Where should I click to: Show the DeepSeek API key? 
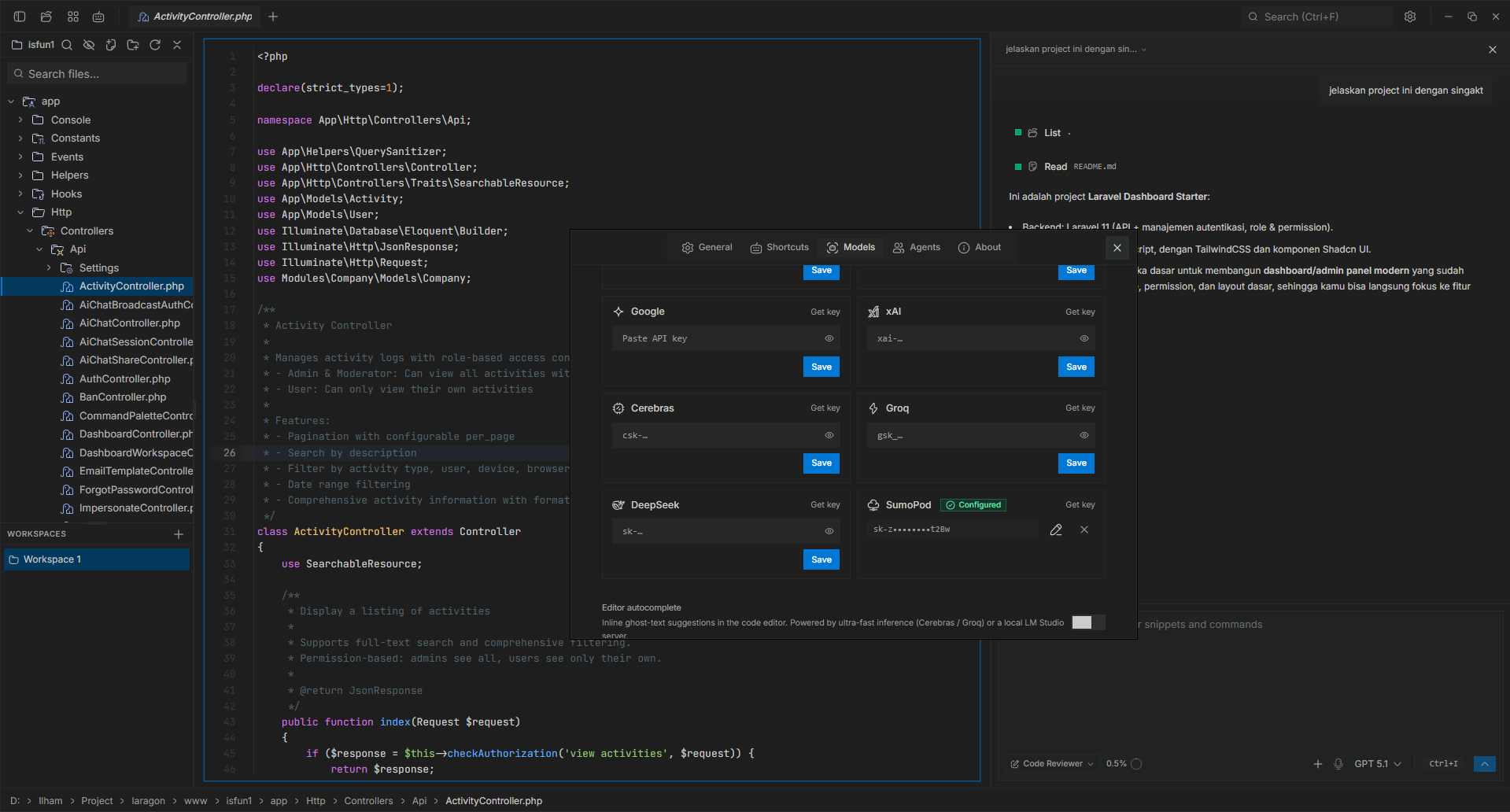click(x=829, y=532)
